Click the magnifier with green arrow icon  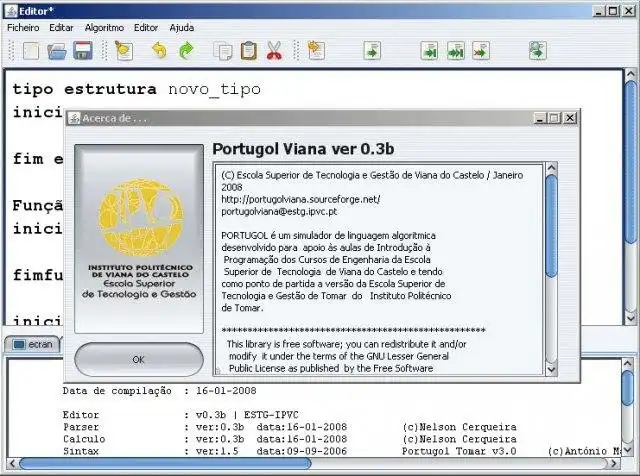click(538, 51)
